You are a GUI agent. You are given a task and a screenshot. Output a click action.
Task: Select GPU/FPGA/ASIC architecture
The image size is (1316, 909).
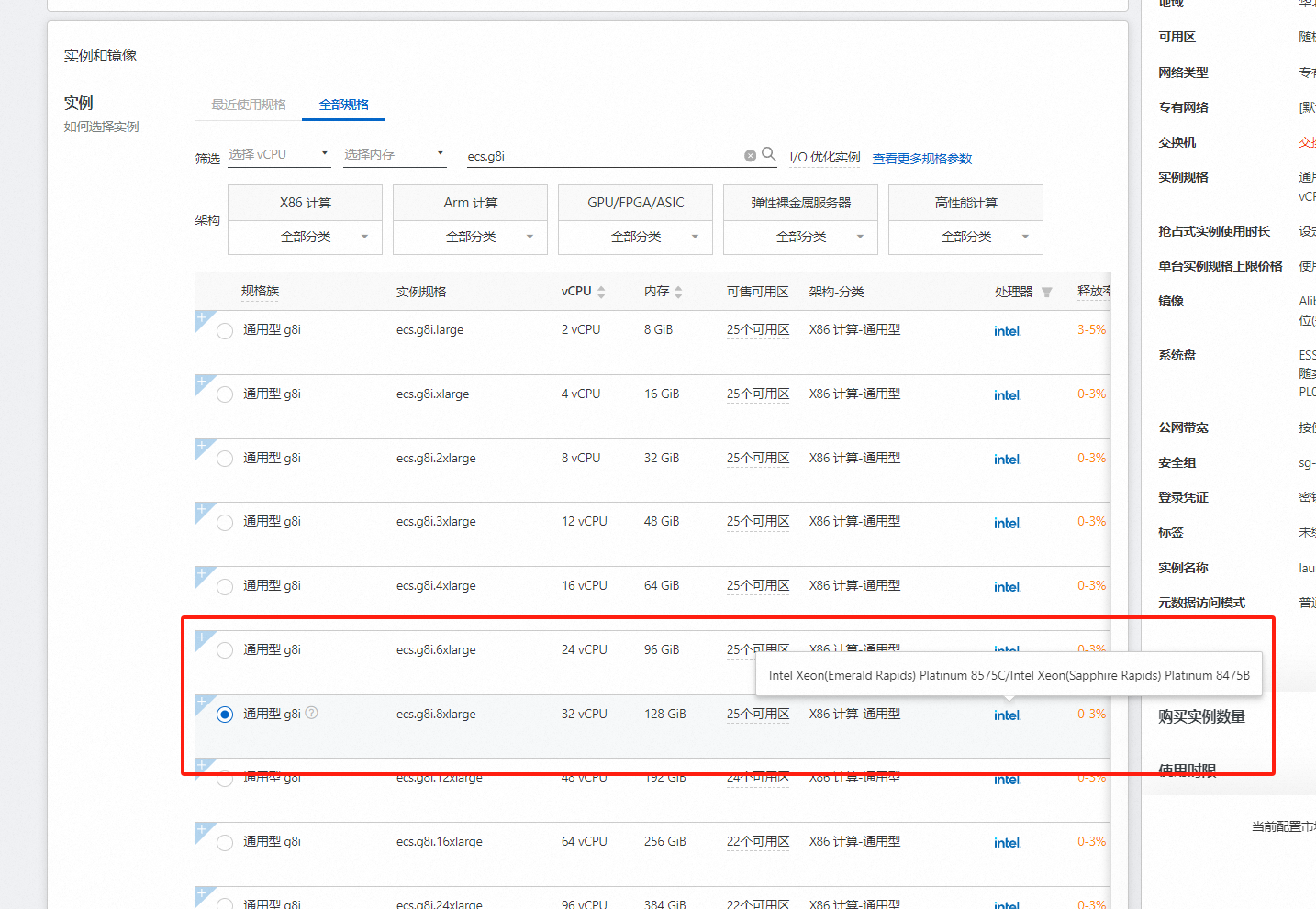click(635, 203)
